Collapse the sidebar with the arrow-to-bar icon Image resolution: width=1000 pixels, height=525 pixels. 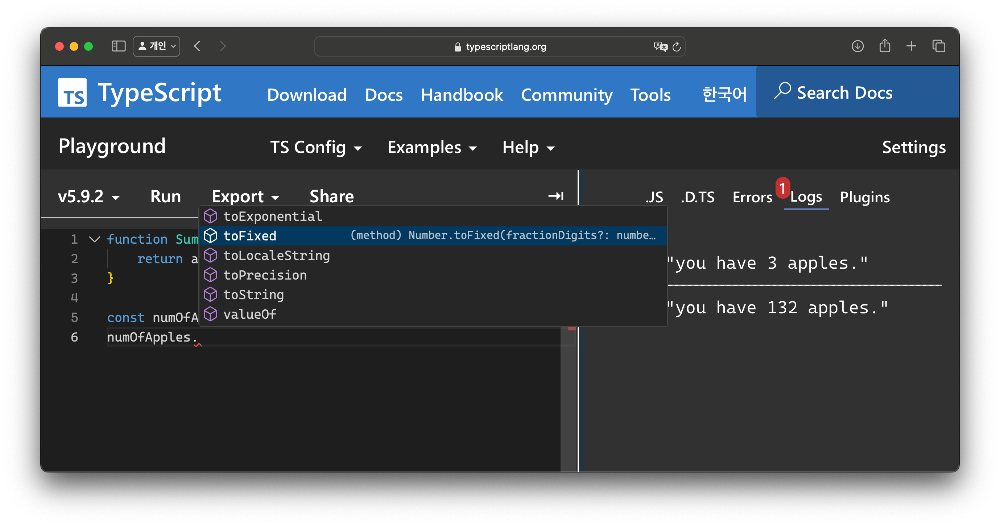(x=555, y=196)
